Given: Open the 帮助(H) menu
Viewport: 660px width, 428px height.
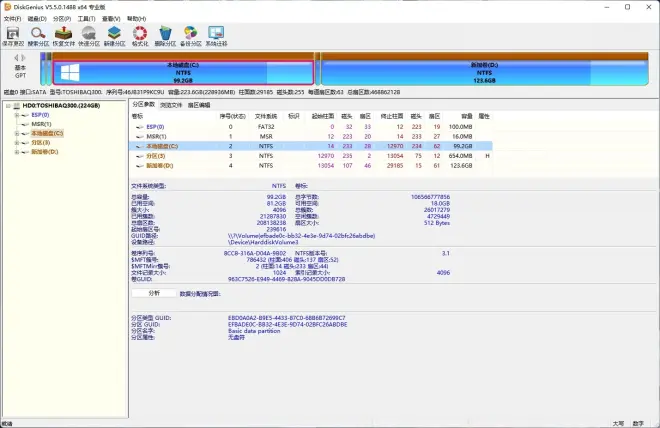Looking at the screenshot, I should (136, 19).
